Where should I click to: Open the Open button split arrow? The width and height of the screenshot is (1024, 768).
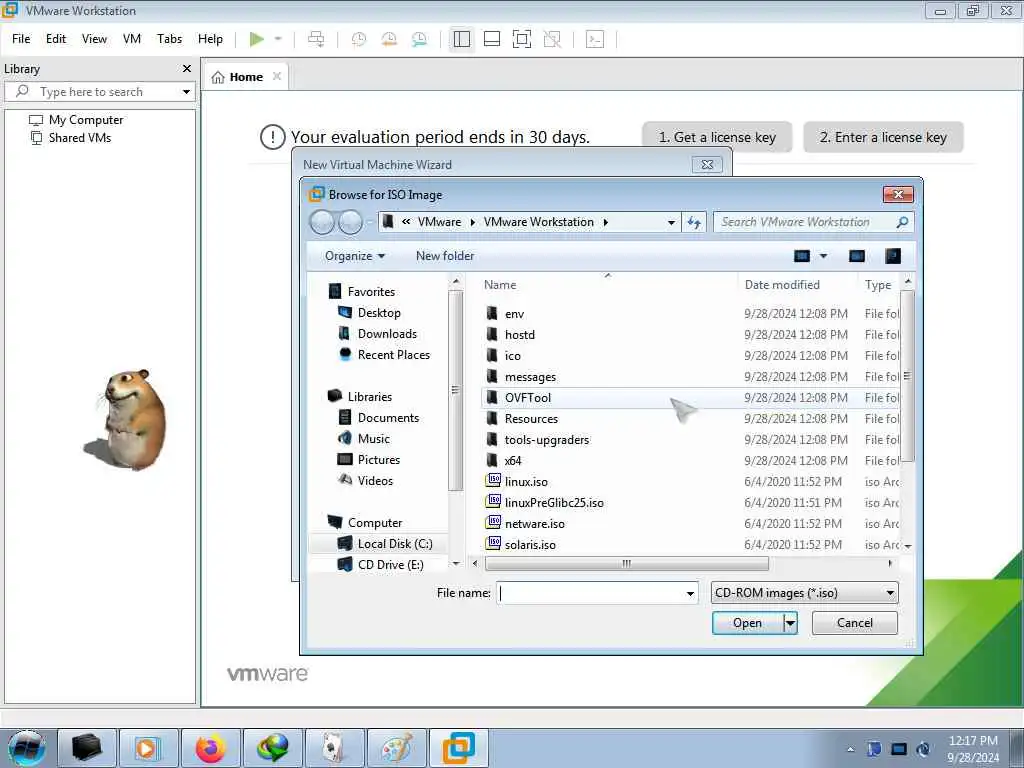(790, 623)
